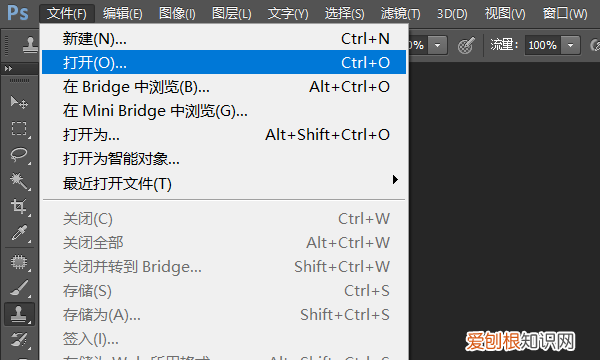
Task: Click the 签入(I)... menu entry
Action: (x=224, y=339)
